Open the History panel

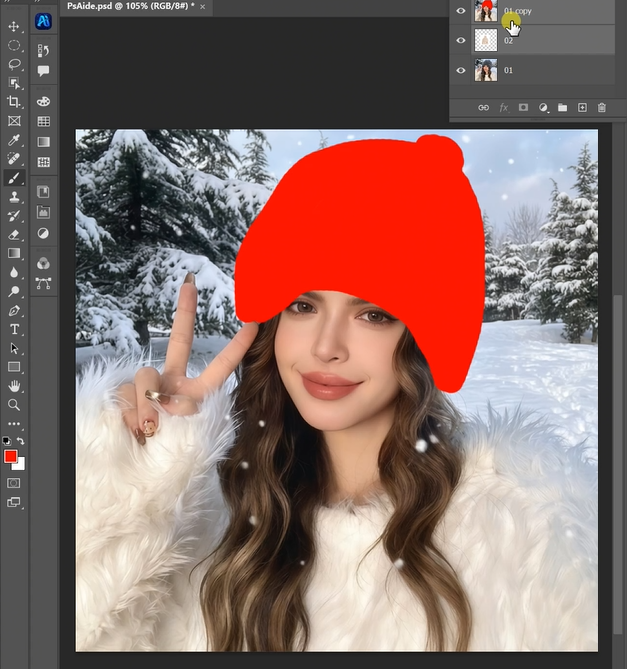[43, 51]
